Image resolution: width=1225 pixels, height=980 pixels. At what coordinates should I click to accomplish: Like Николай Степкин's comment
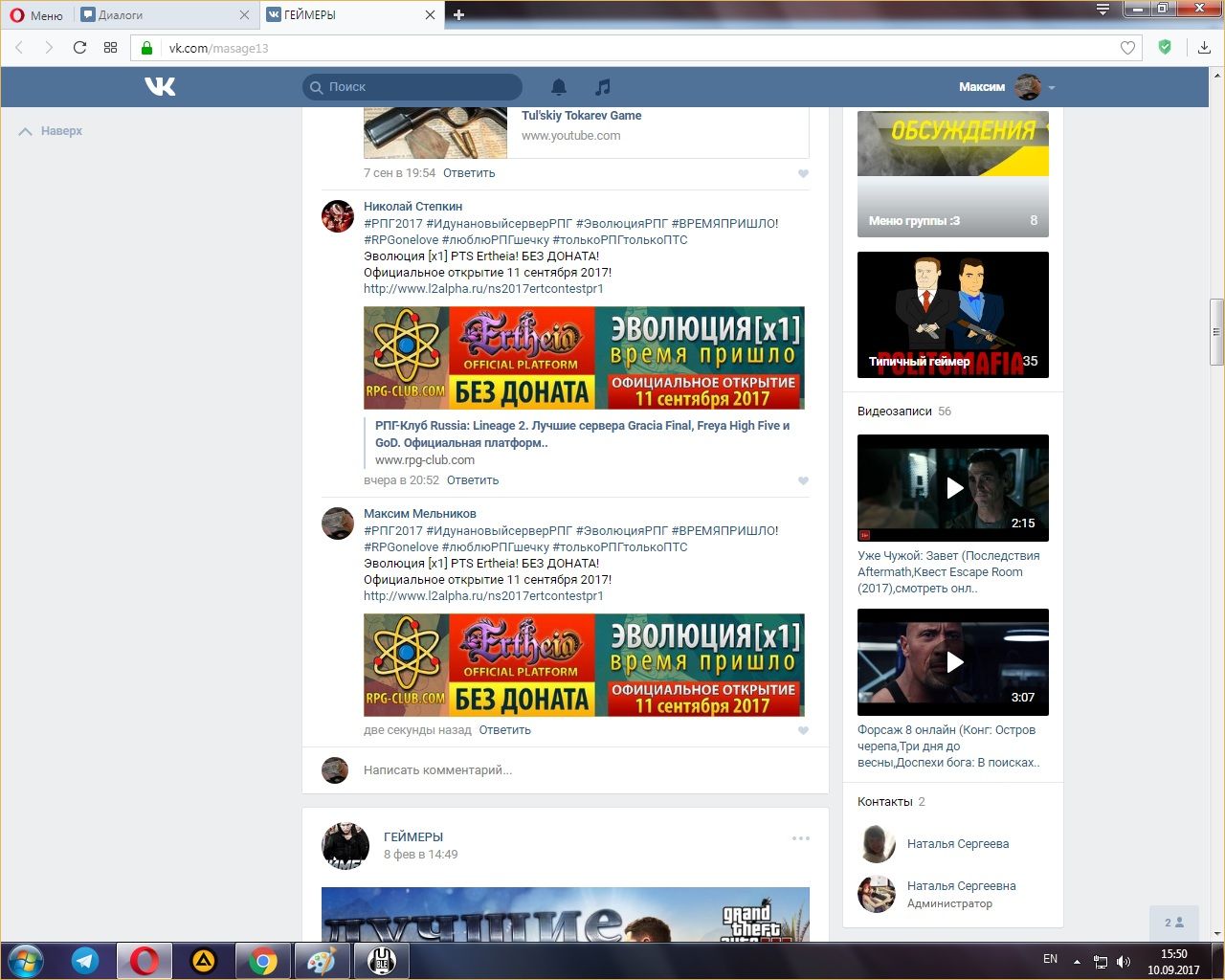[x=803, y=480]
